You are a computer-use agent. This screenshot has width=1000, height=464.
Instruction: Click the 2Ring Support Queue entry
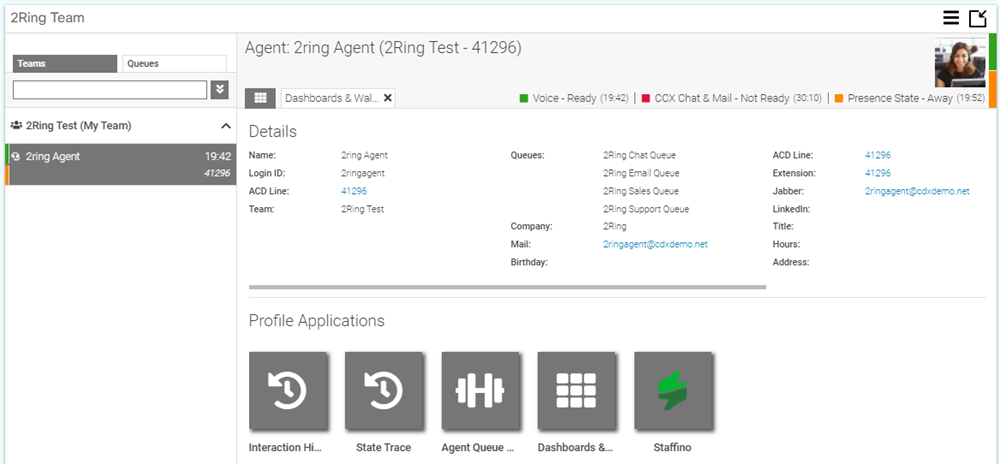[645, 208]
